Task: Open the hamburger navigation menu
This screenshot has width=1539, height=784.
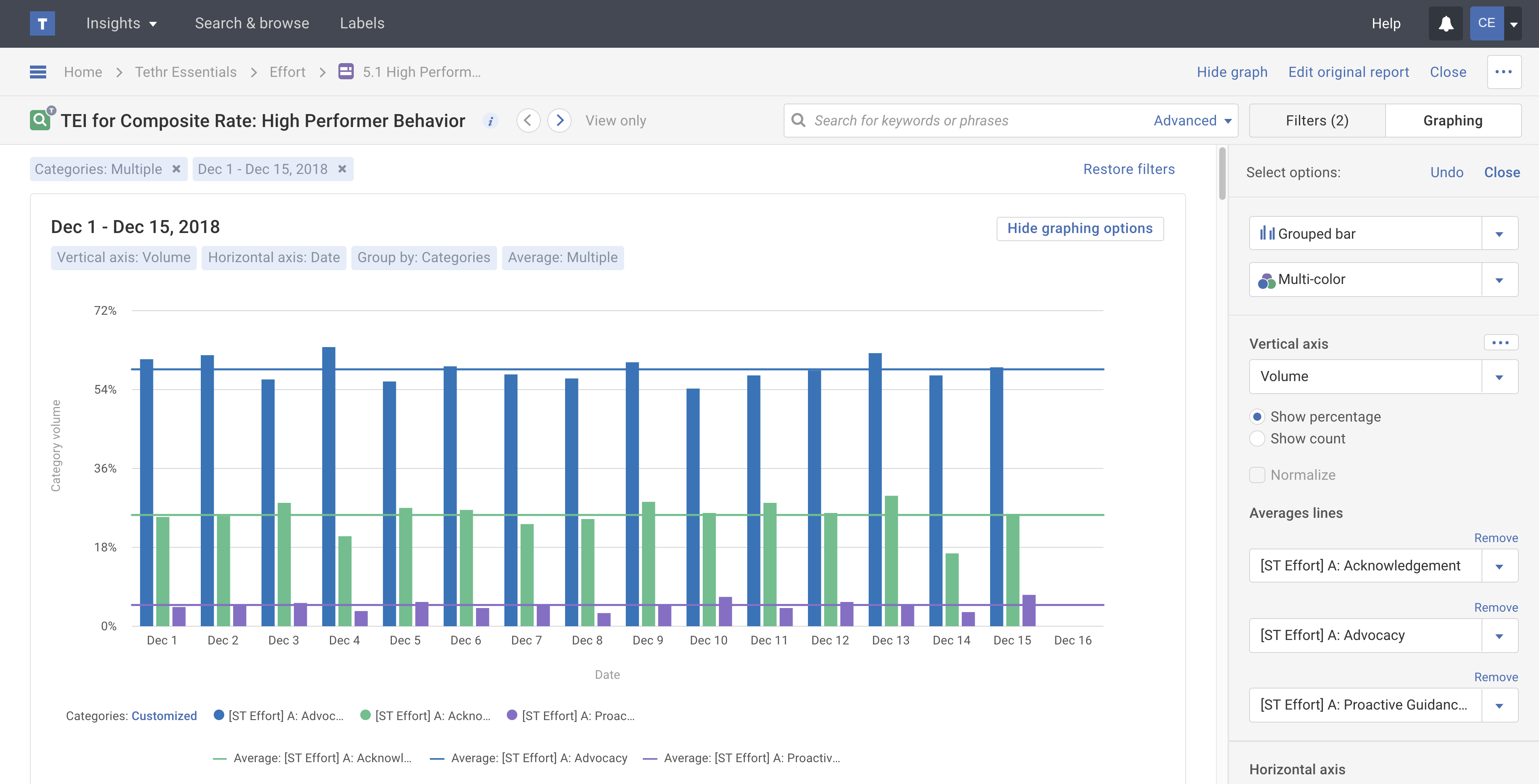Action: pyautogui.click(x=38, y=72)
